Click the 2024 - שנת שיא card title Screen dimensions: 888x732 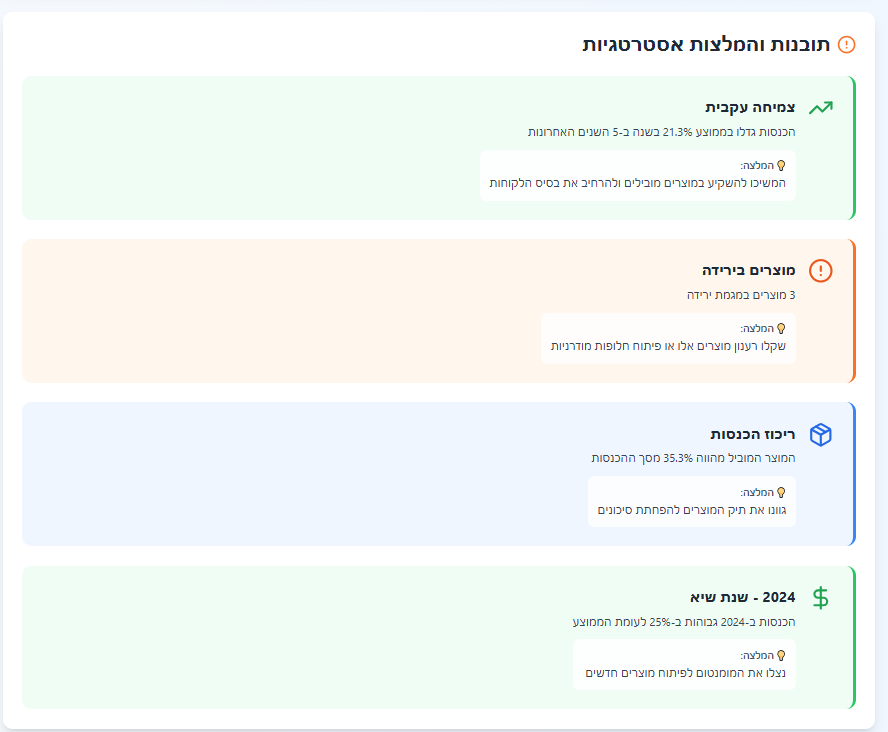pyautogui.click(x=742, y=597)
